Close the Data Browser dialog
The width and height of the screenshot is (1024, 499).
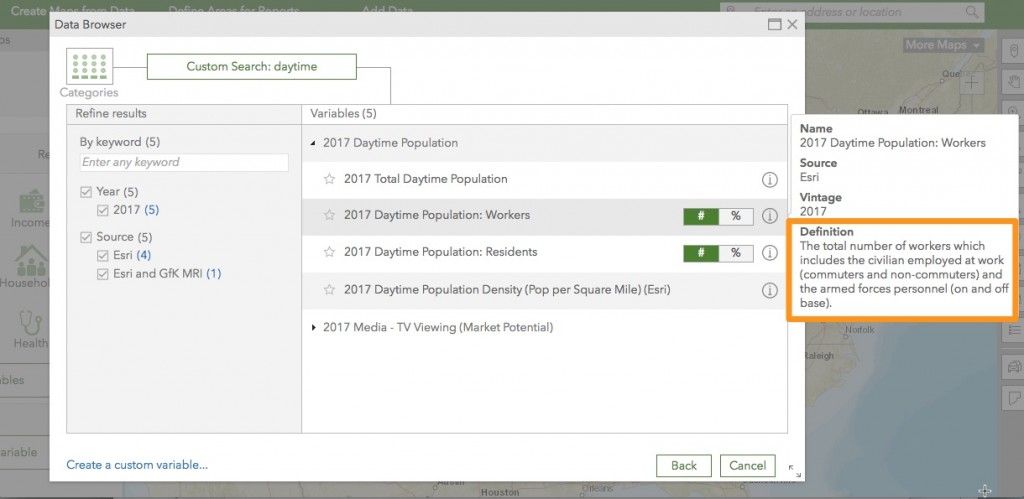(792, 25)
